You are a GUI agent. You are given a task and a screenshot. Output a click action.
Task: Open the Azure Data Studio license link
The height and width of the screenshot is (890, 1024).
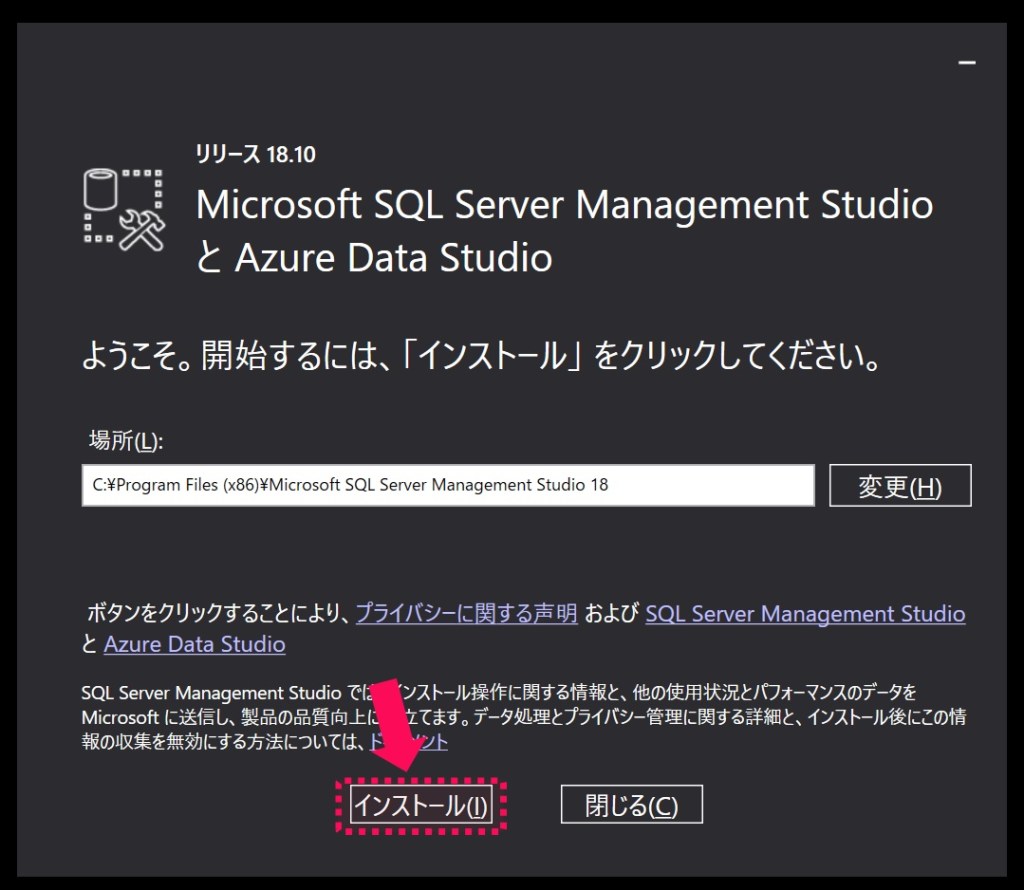point(195,644)
